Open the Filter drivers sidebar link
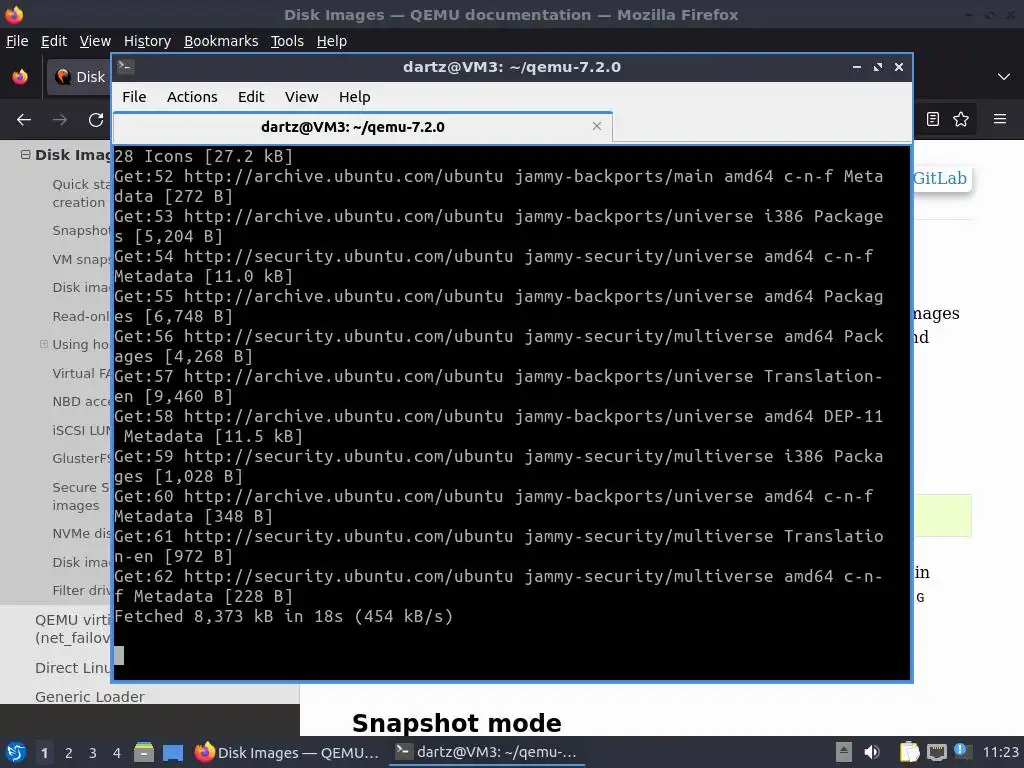This screenshot has height=768, width=1024. click(x=81, y=590)
